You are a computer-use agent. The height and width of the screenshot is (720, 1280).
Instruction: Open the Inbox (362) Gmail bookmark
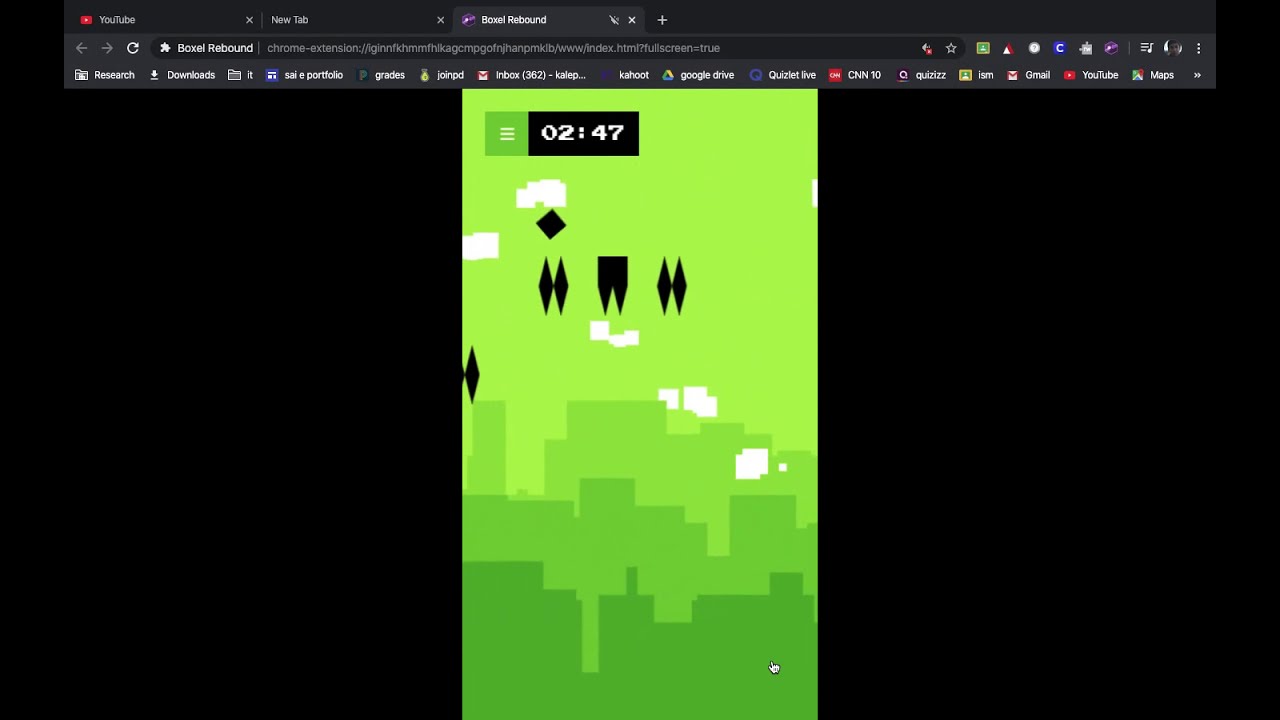click(x=532, y=75)
